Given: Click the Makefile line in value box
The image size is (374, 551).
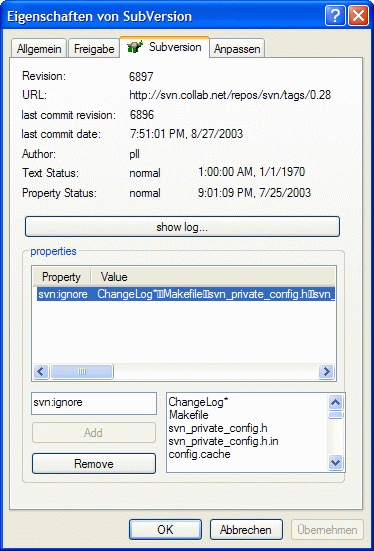Looking at the screenshot, I should pyautogui.click(x=189, y=415).
